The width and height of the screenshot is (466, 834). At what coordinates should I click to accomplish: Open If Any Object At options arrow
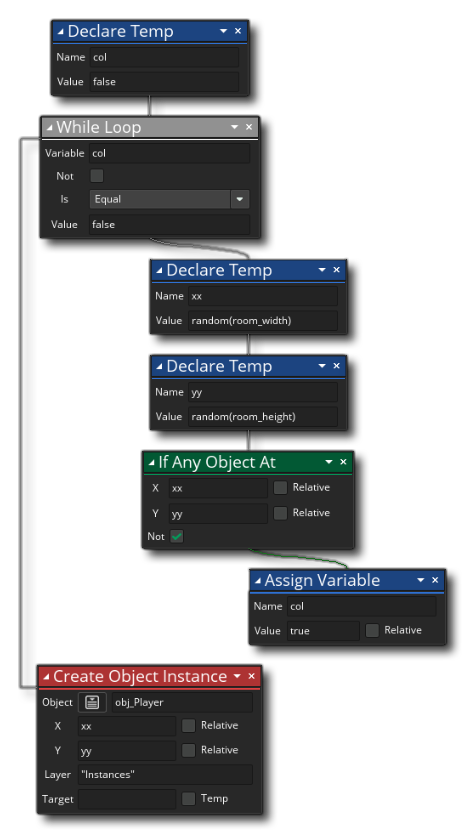(x=329, y=462)
